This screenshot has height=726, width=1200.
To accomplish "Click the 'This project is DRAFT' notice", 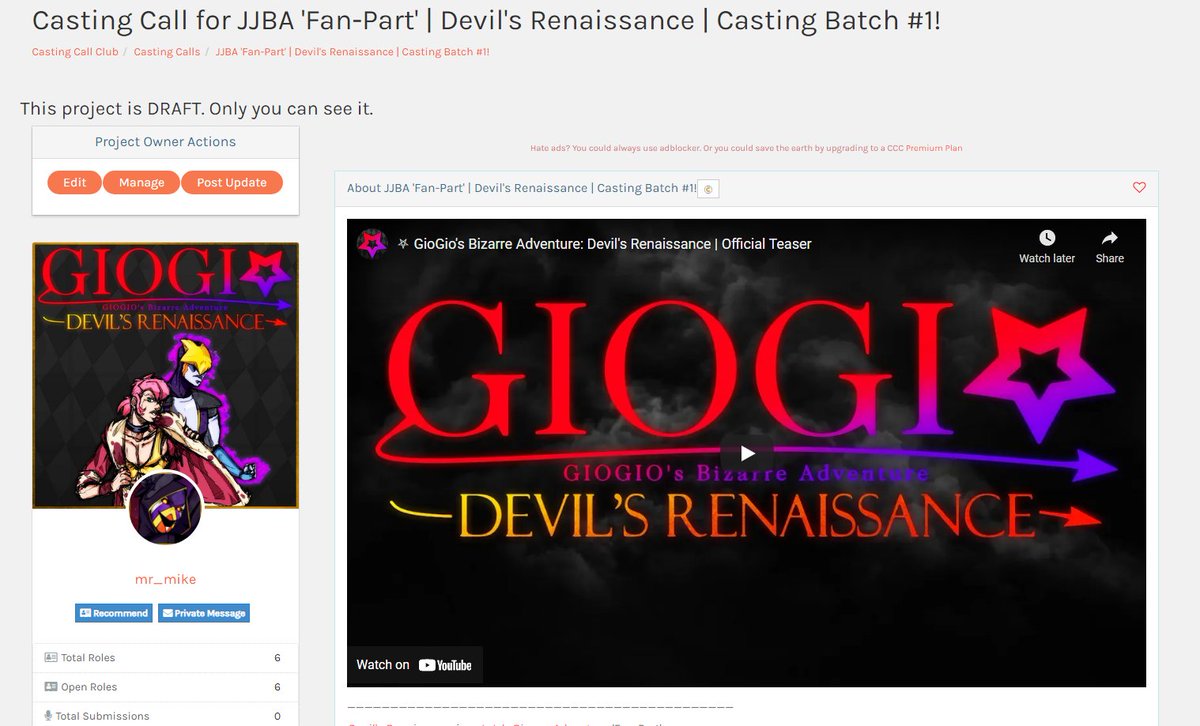I will click(x=197, y=108).
